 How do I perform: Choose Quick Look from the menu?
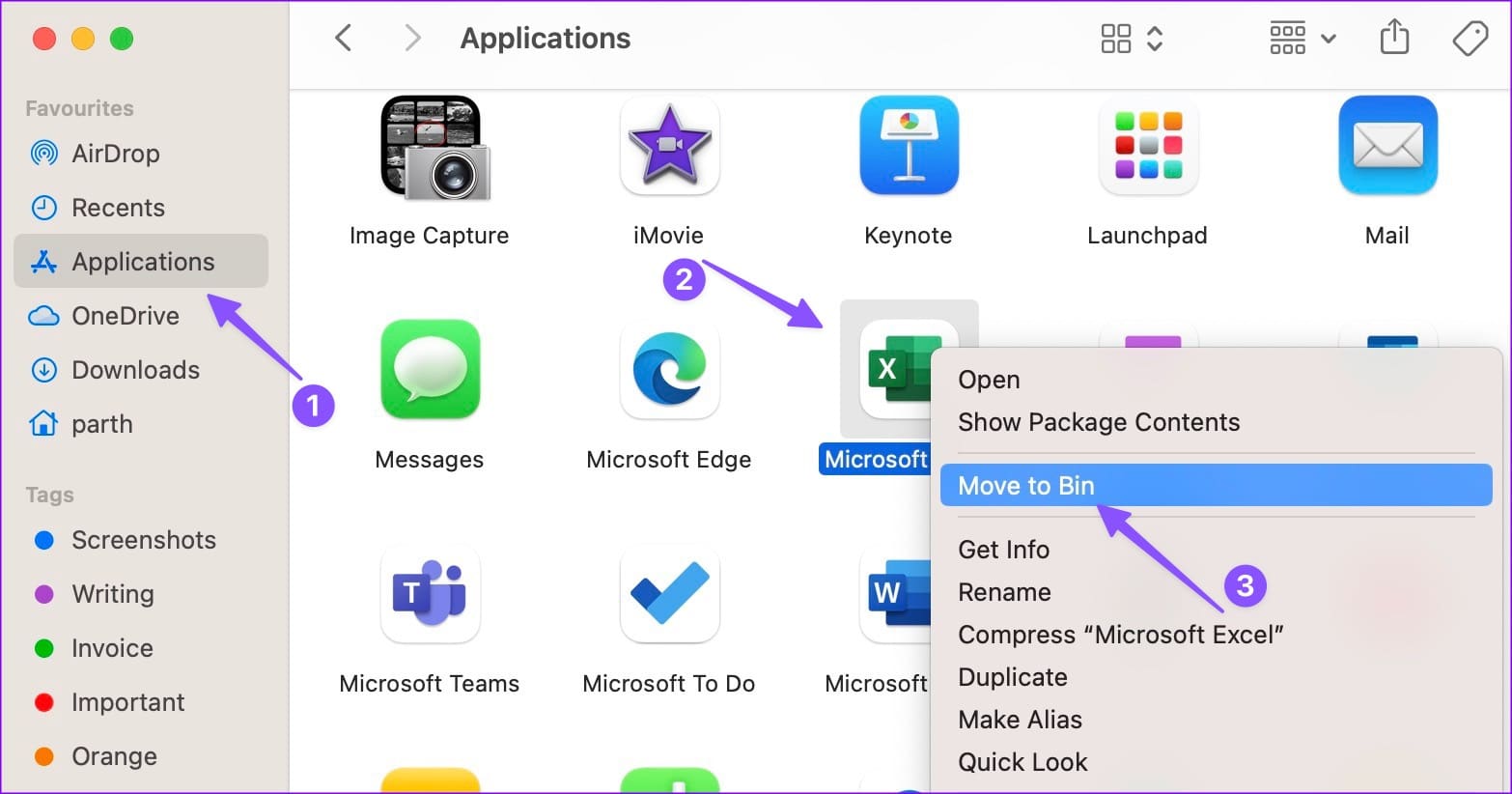pos(1217,761)
